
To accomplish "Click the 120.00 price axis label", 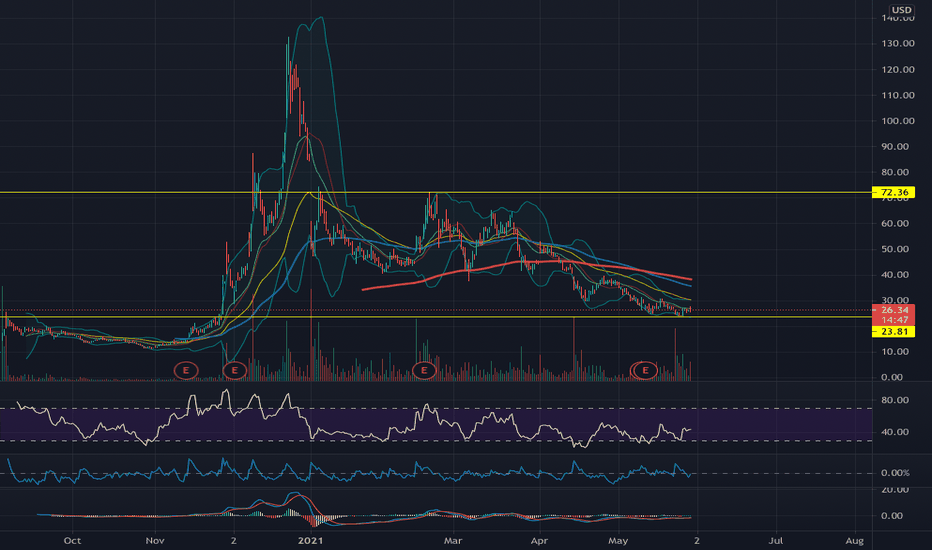I will tap(898, 70).
